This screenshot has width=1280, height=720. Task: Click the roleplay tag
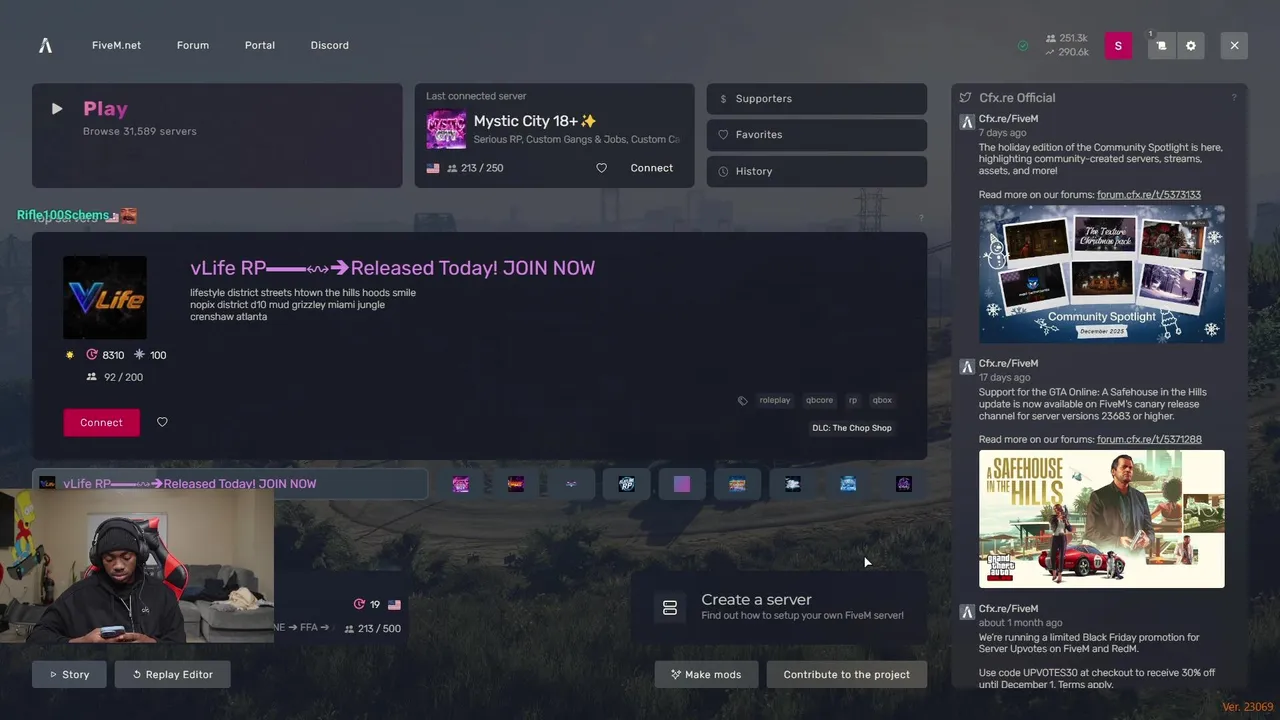[775, 400]
